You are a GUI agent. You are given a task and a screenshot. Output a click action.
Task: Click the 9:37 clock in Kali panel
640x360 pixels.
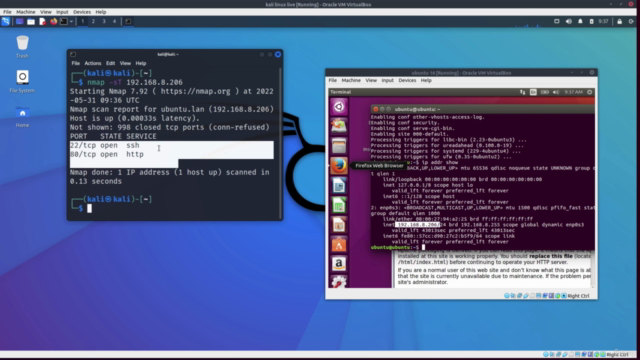coord(603,21)
